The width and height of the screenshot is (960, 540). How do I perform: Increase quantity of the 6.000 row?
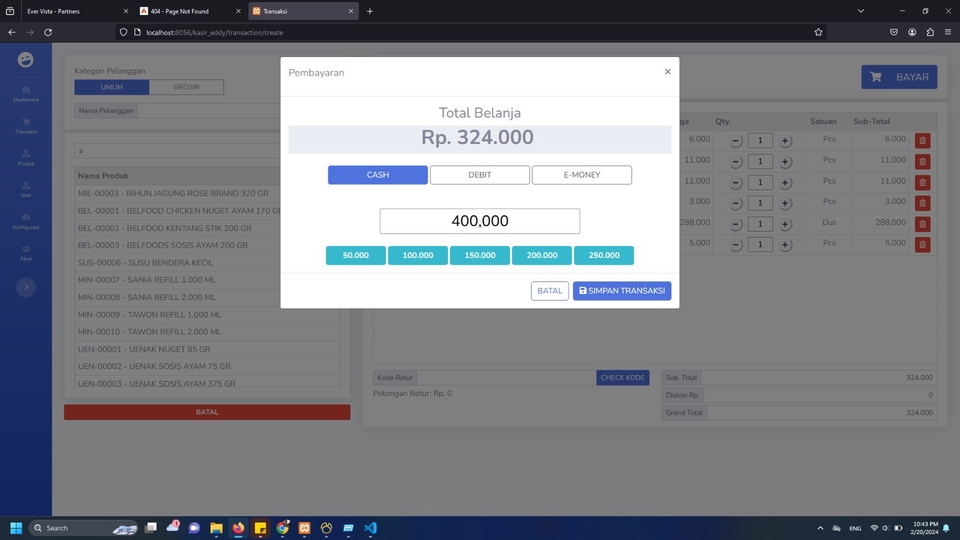point(784,141)
